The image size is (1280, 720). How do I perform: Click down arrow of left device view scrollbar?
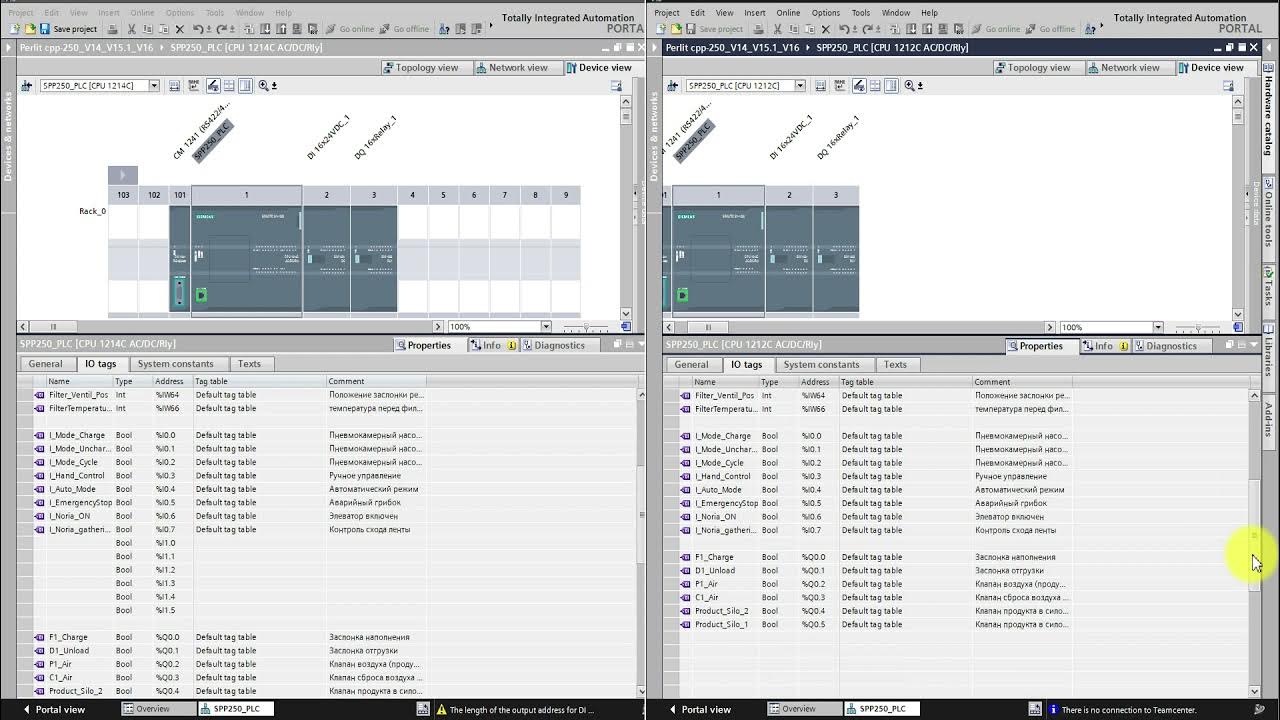[x=626, y=313]
